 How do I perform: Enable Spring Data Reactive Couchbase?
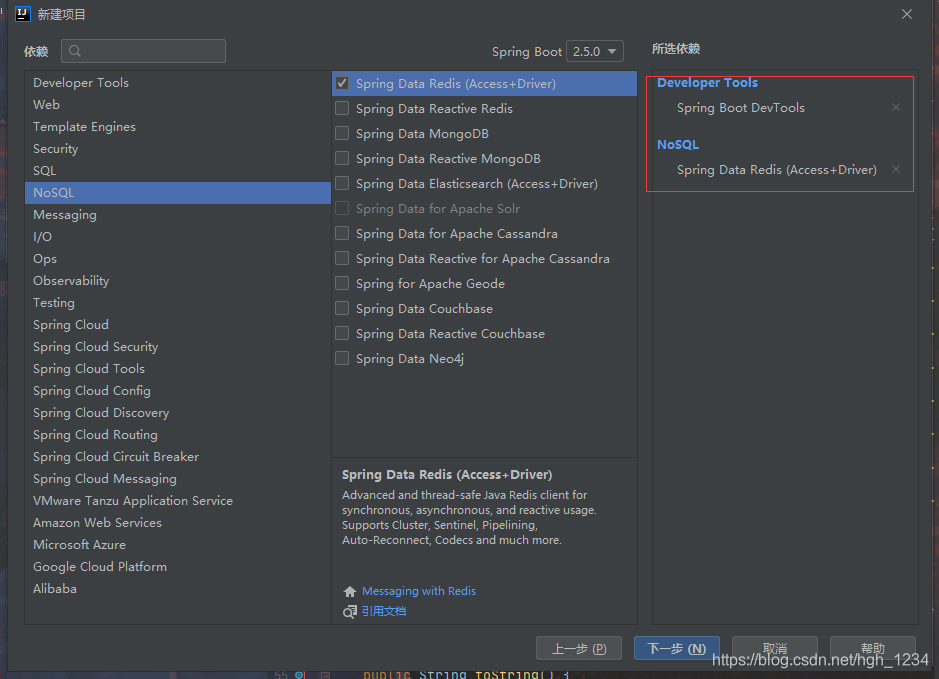tap(342, 334)
